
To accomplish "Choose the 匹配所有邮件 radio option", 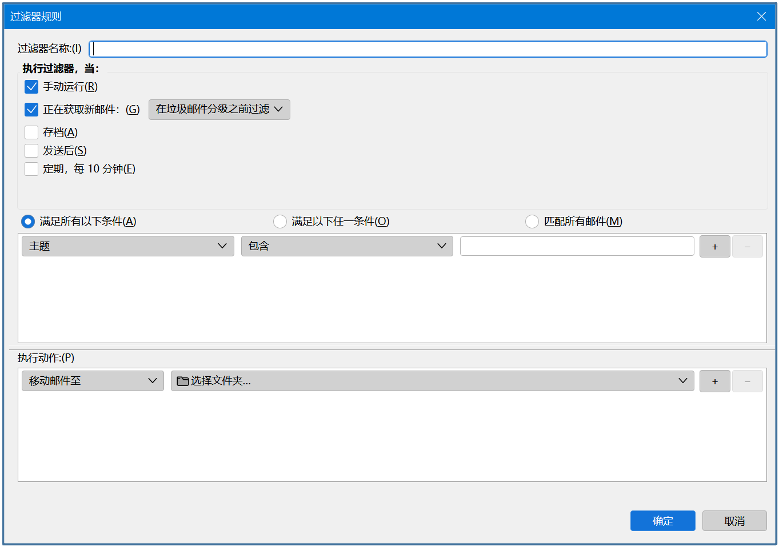I will (x=532, y=222).
